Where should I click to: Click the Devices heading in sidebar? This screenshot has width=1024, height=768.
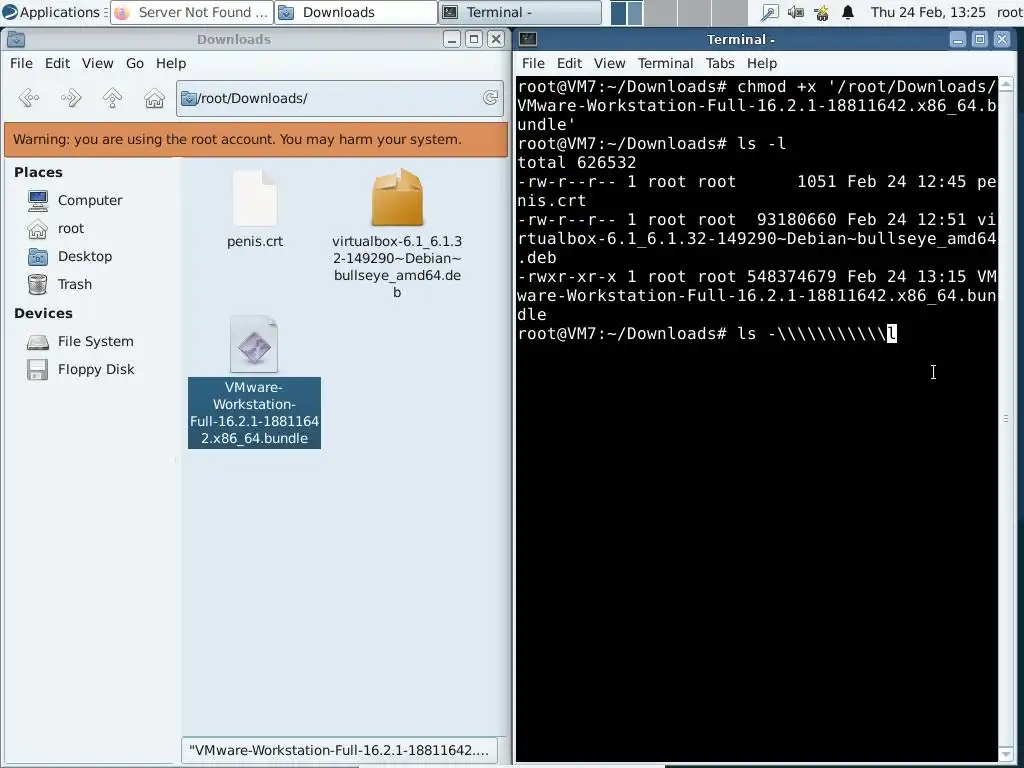coord(43,313)
